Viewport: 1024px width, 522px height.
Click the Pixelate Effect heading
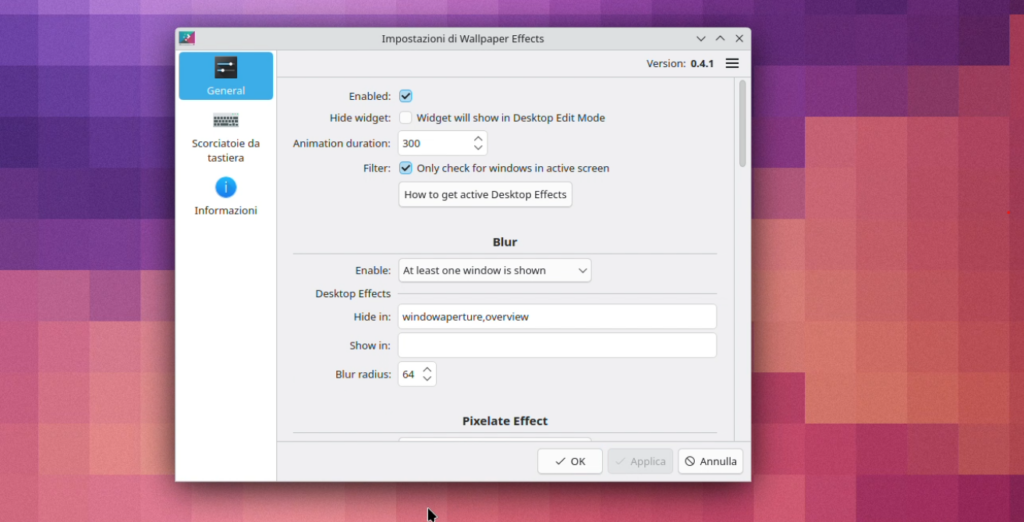(505, 421)
